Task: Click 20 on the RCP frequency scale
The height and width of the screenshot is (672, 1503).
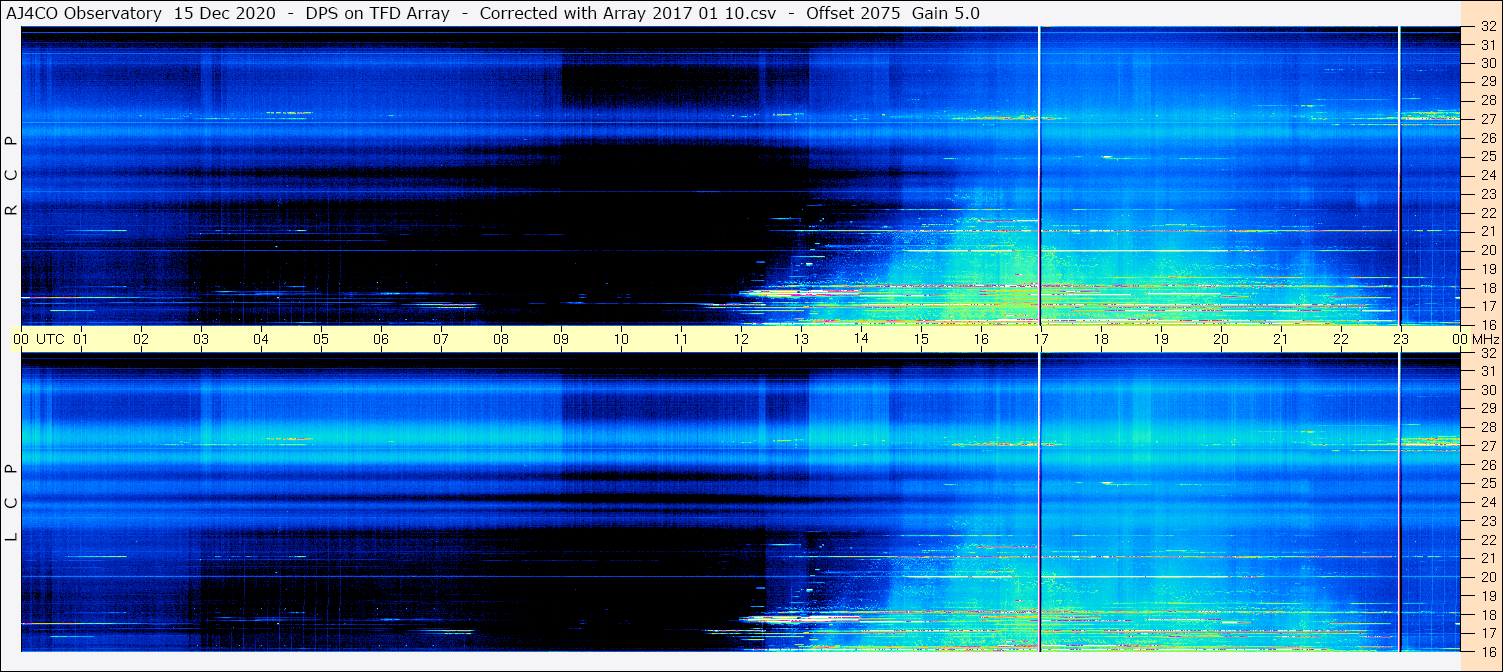Action: pos(1487,250)
